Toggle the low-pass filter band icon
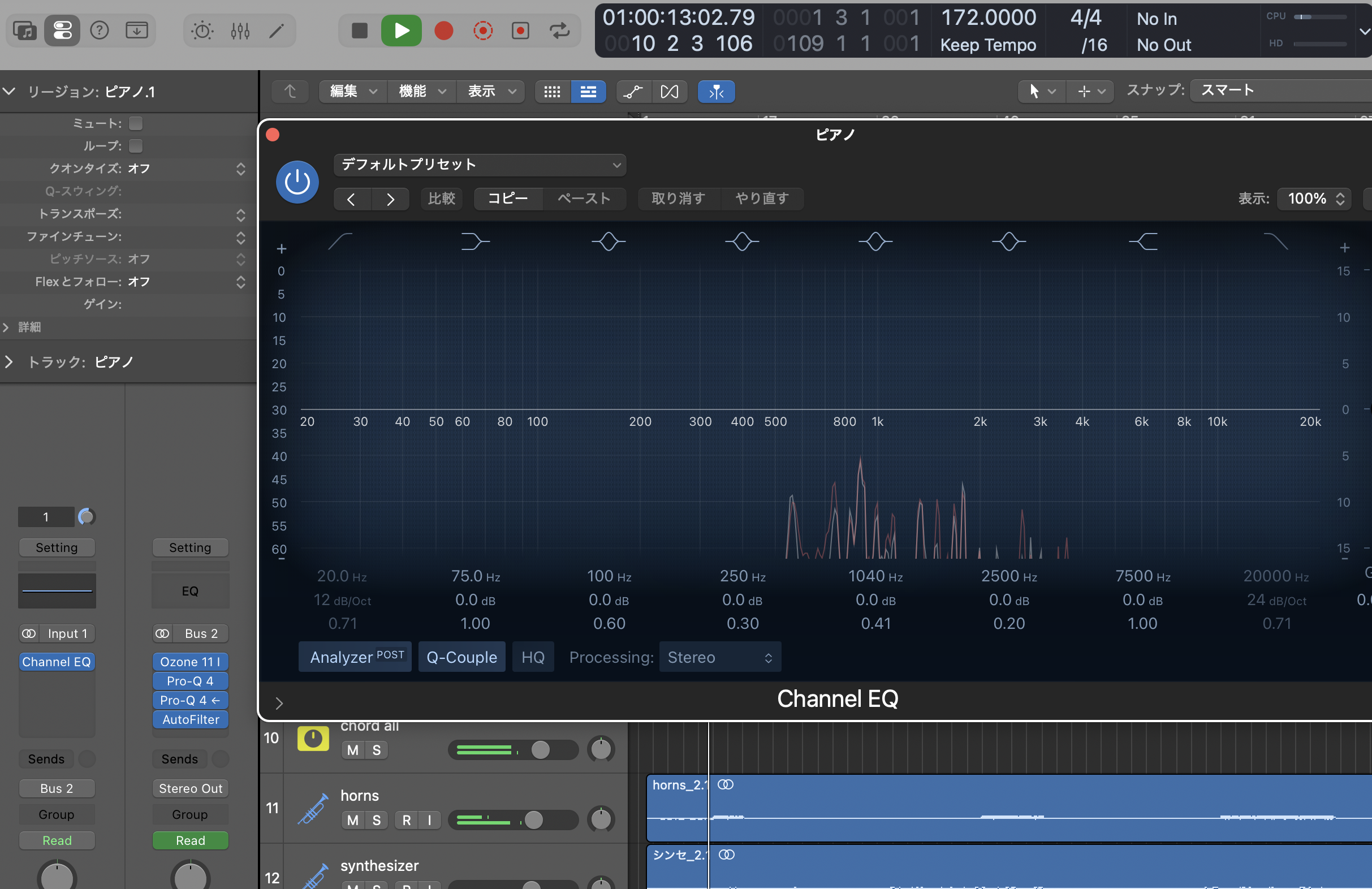 [x=1275, y=241]
